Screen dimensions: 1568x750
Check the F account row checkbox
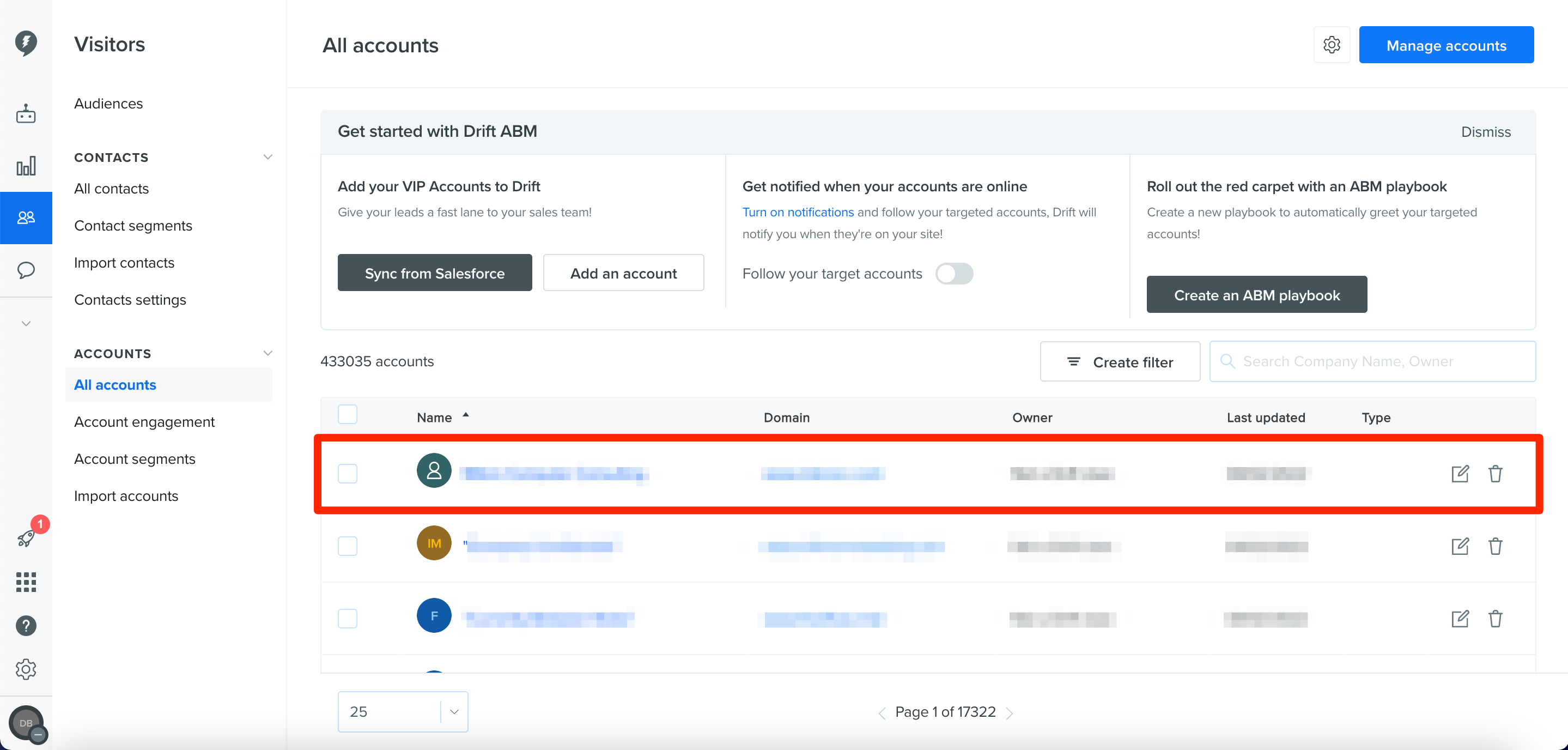point(348,619)
